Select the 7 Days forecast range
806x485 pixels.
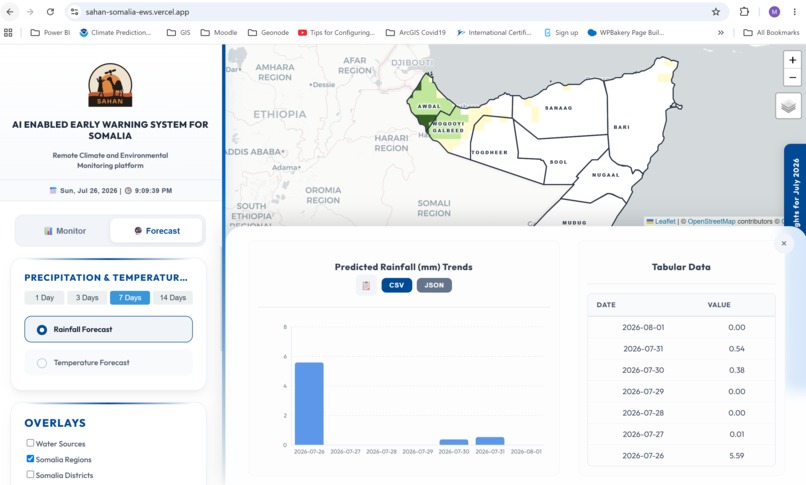pyautogui.click(x=130, y=297)
